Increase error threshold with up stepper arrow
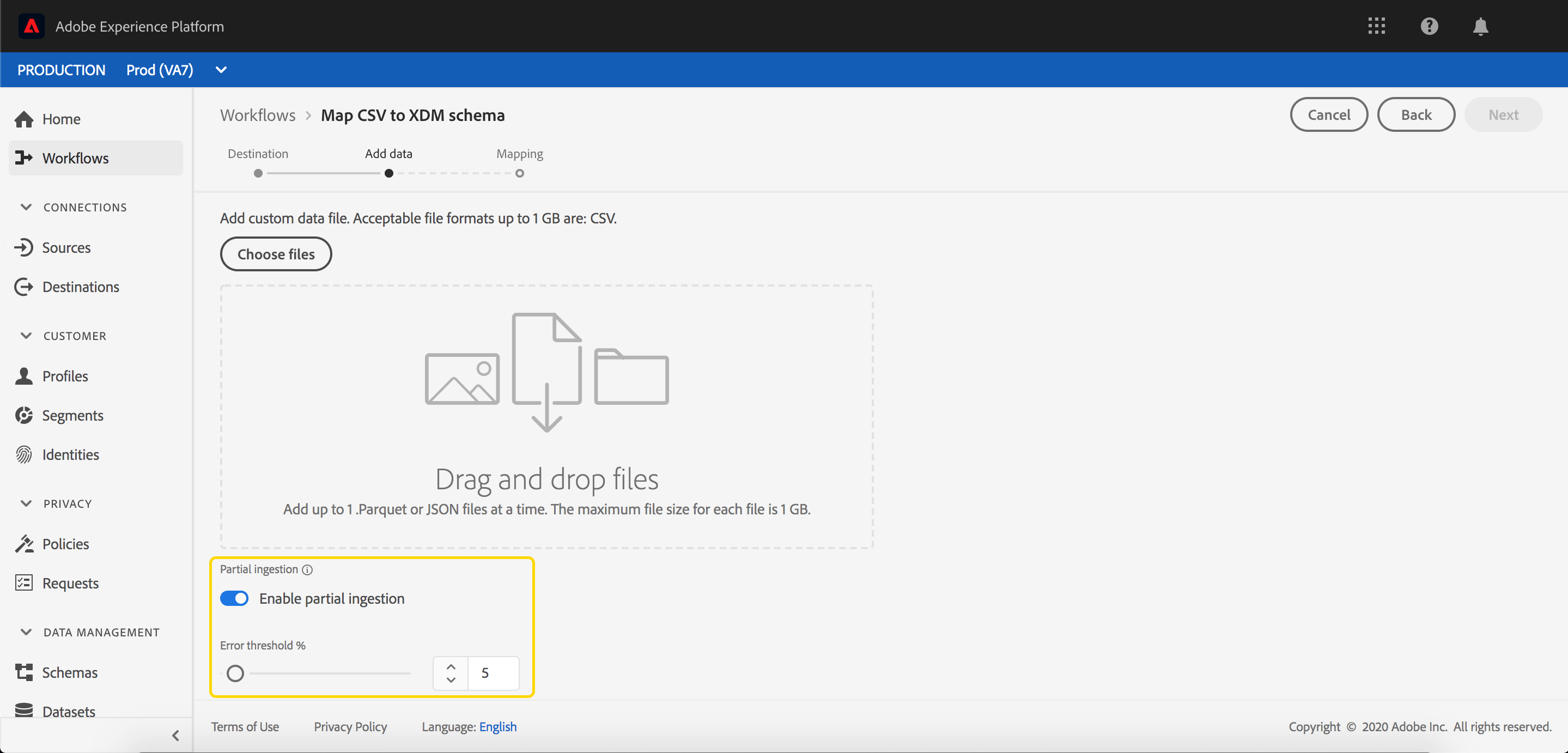Screen dimensions: 1568x753 coord(451,666)
